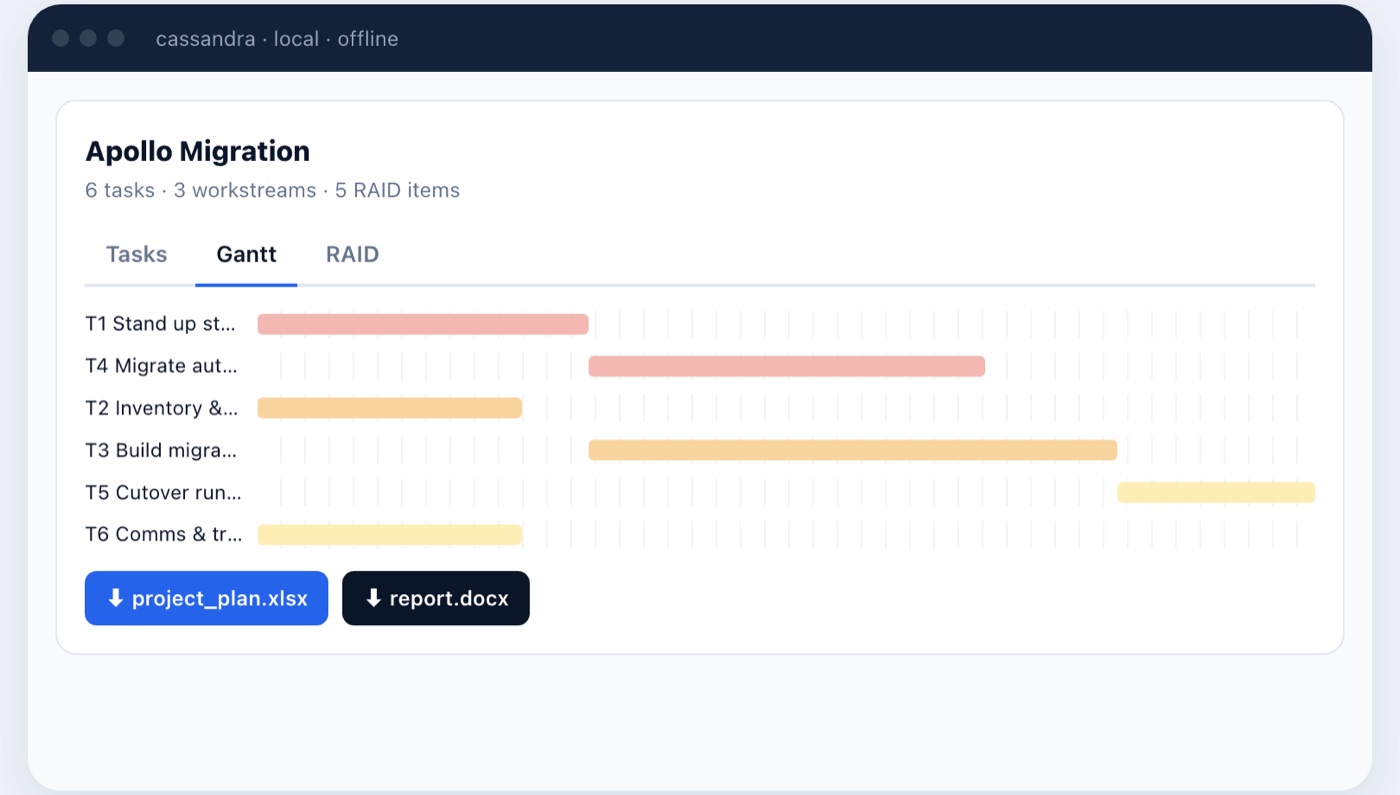The width and height of the screenshot is (1400, 795).
Task: Click the red close window dot
Action: (x=60, y=38)
